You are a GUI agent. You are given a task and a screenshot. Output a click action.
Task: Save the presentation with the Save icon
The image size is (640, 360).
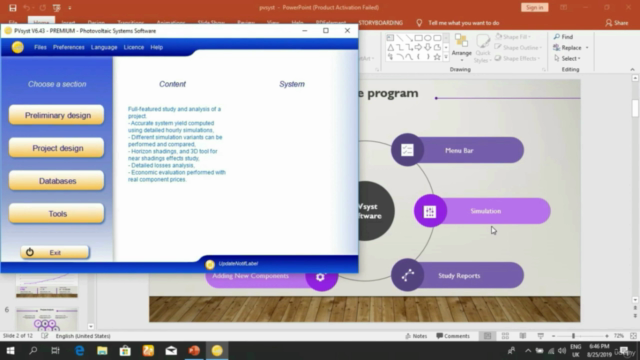pyautogui.click(x=13, y=8)
